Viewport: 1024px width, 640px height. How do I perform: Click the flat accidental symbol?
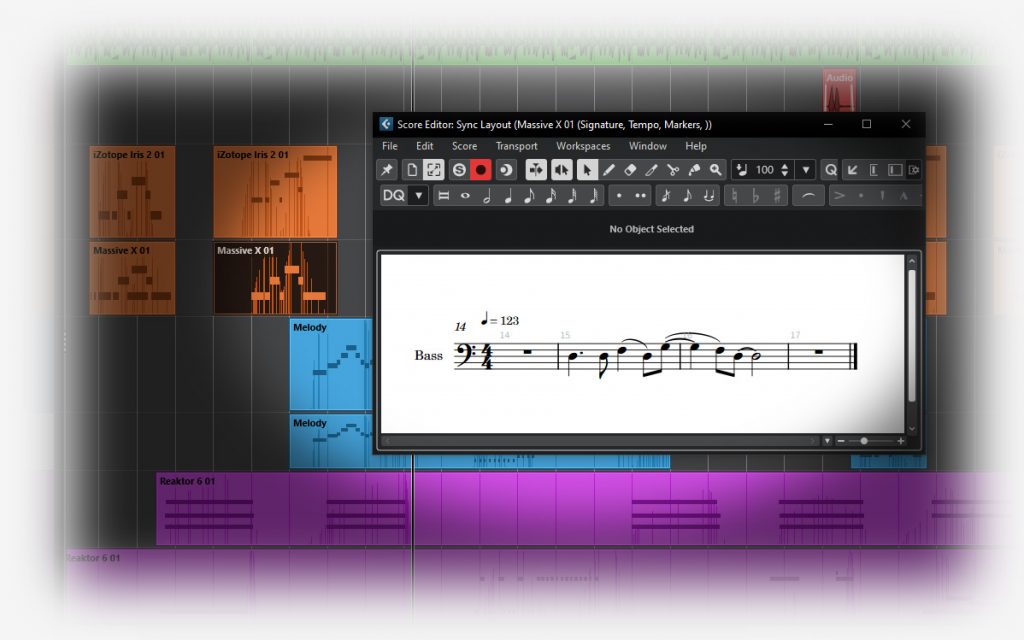pos(755,196)
